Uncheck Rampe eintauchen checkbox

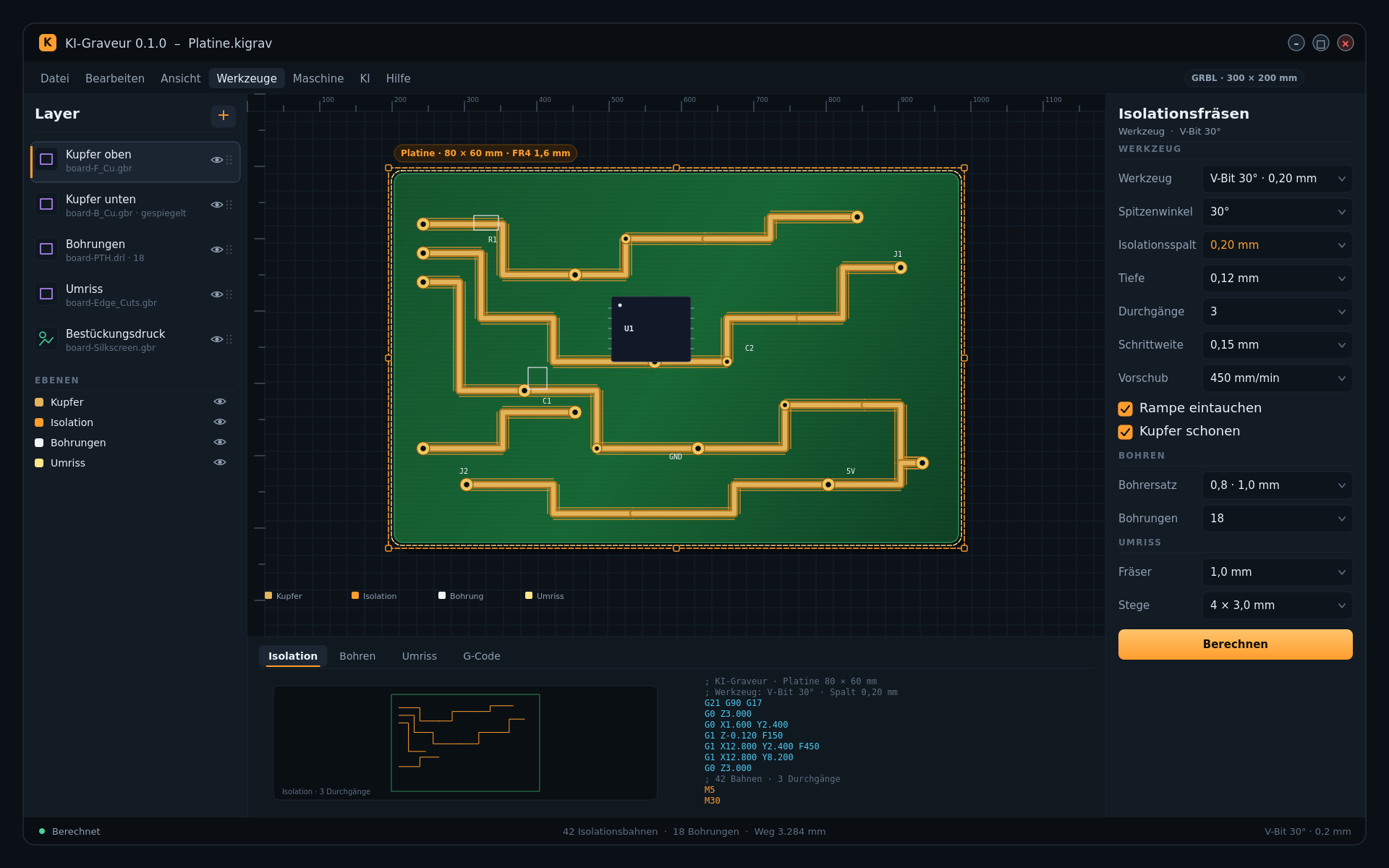point(1125,409)
